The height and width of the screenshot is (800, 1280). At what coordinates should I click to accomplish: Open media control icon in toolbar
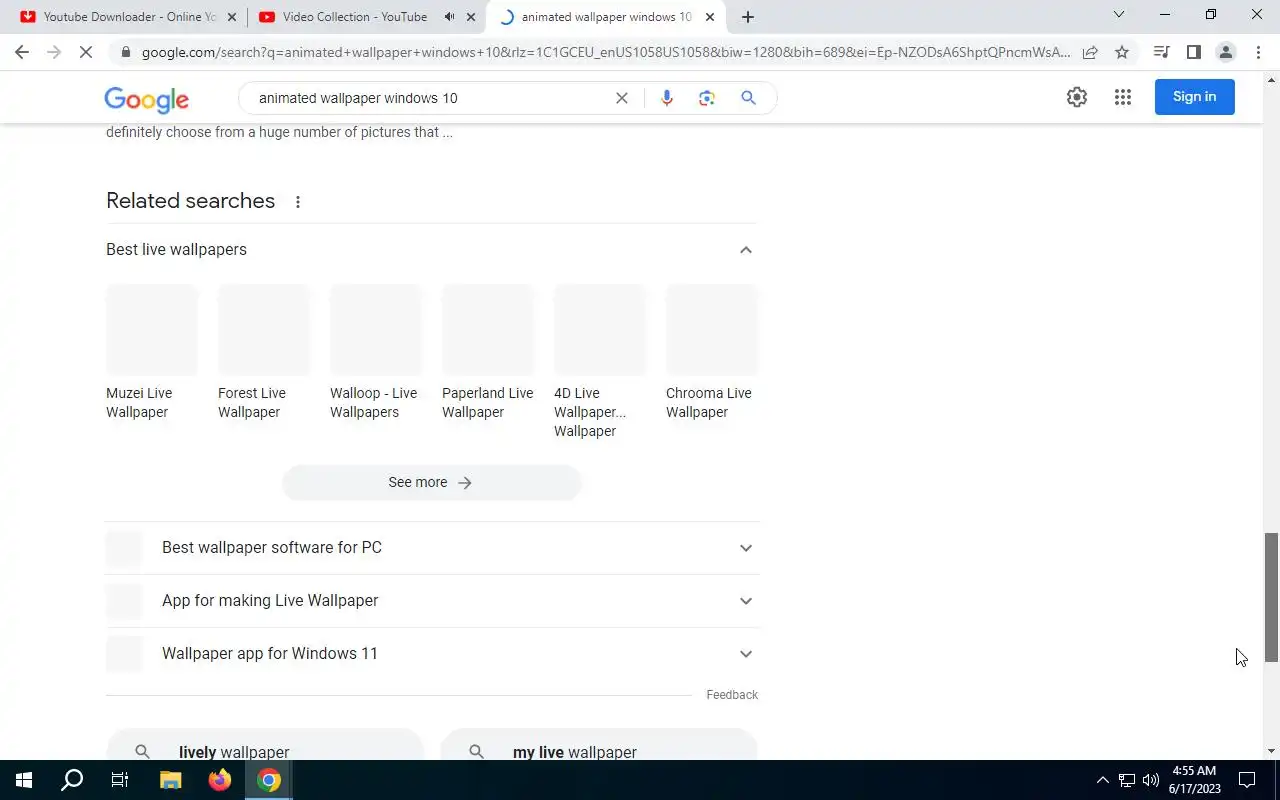click(x=1162, y=52)
